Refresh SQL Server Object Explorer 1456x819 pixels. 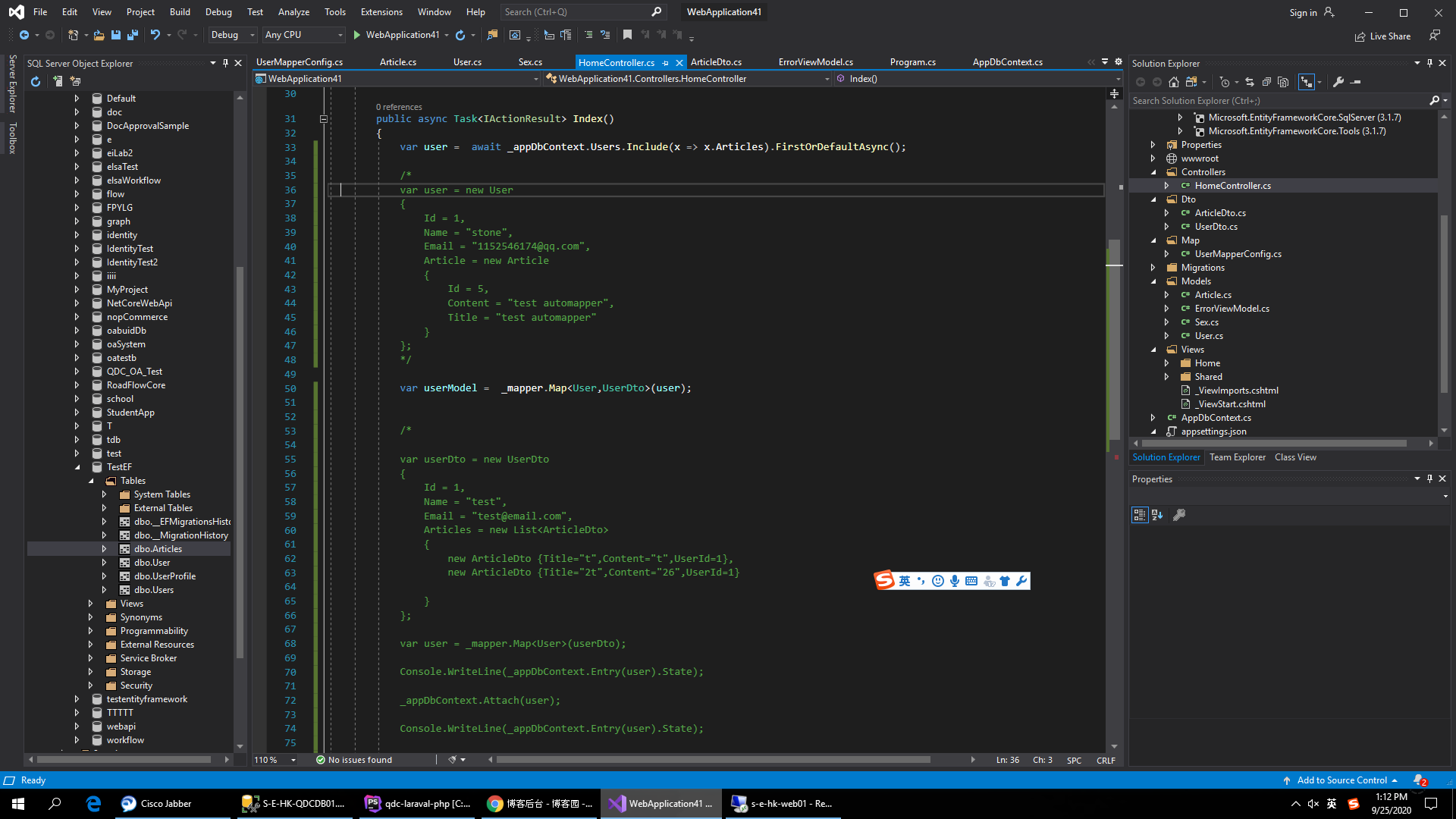(x=36, y=81)
